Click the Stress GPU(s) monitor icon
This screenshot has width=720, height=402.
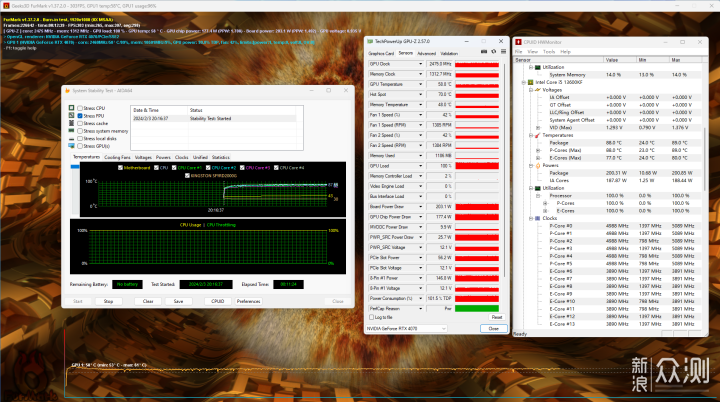(71, 146)
